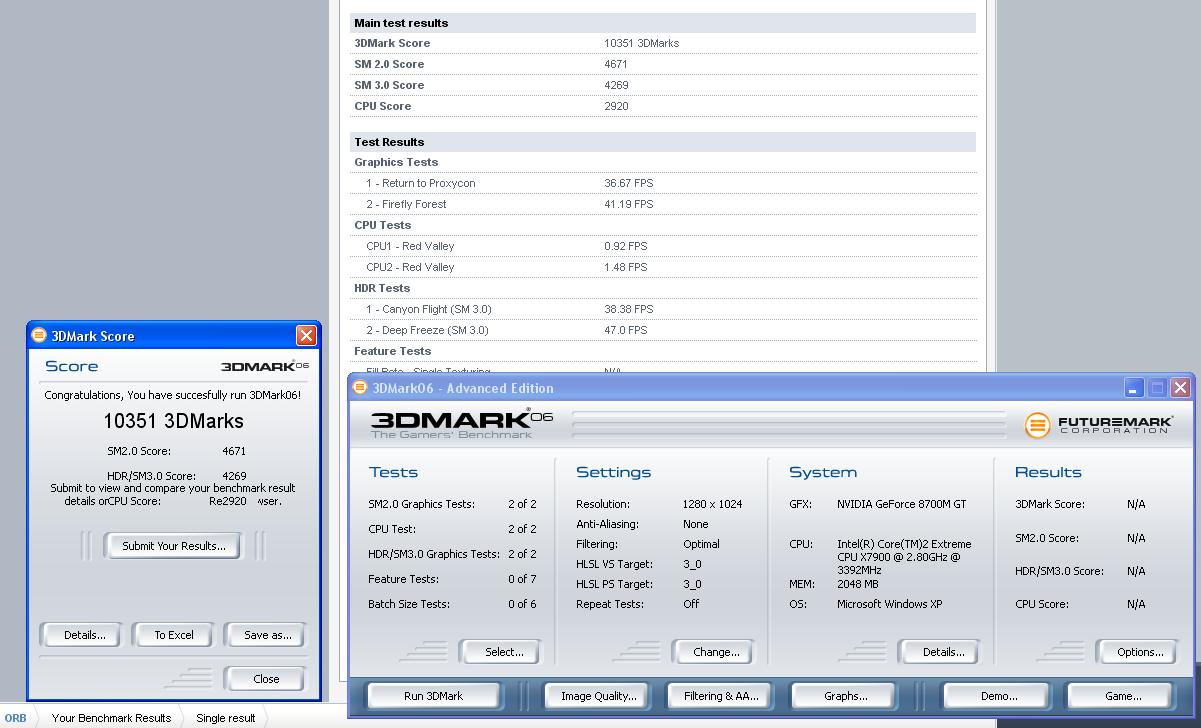Launch the Demo button

[998, 696]
